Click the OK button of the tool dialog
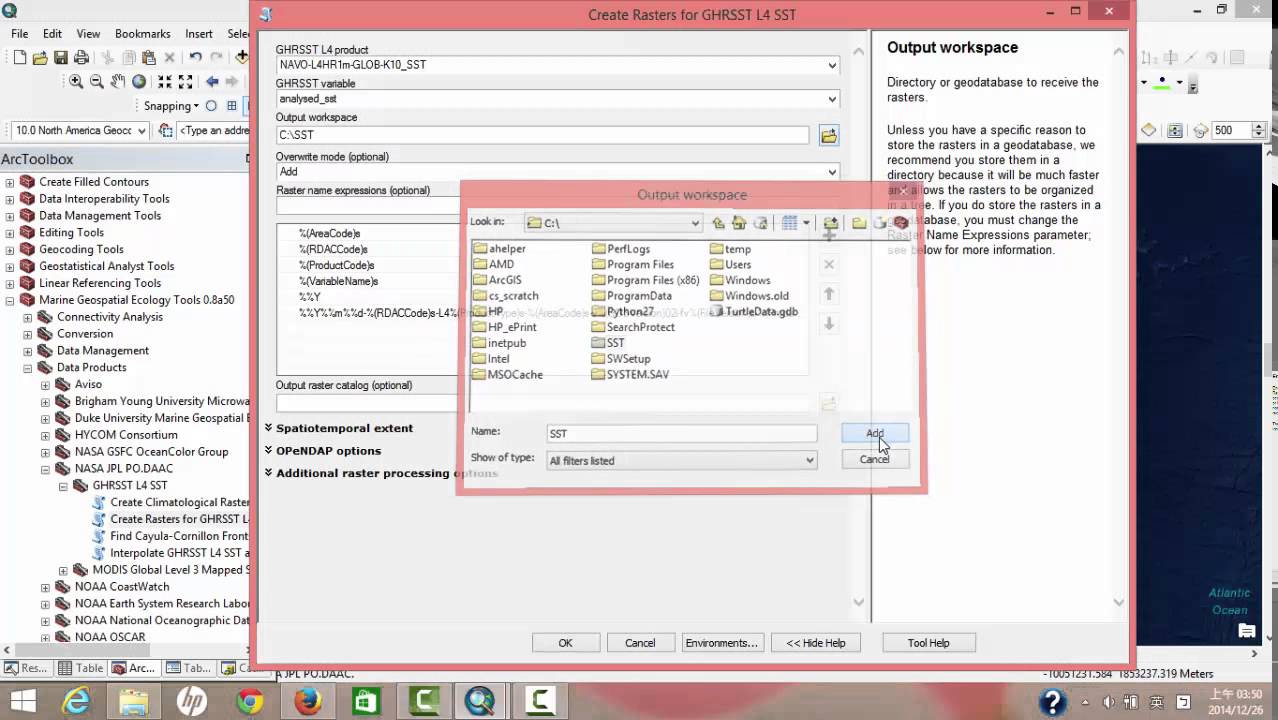1278x720 pixels. click(x=565, y=643)
